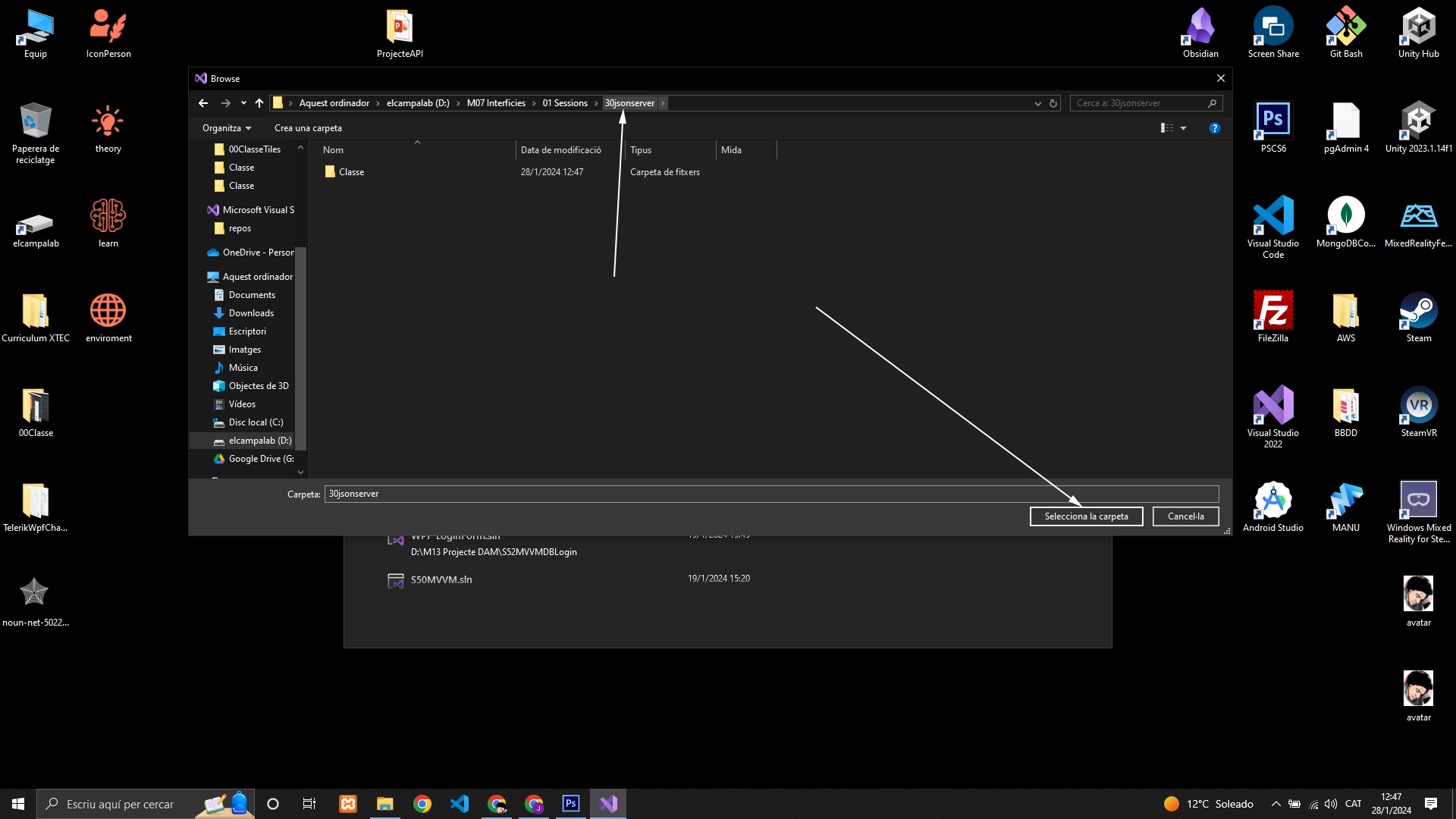Open the dialog help question mark
Viewport: 1456px width, 819px height.
[x=1214, y=128]
